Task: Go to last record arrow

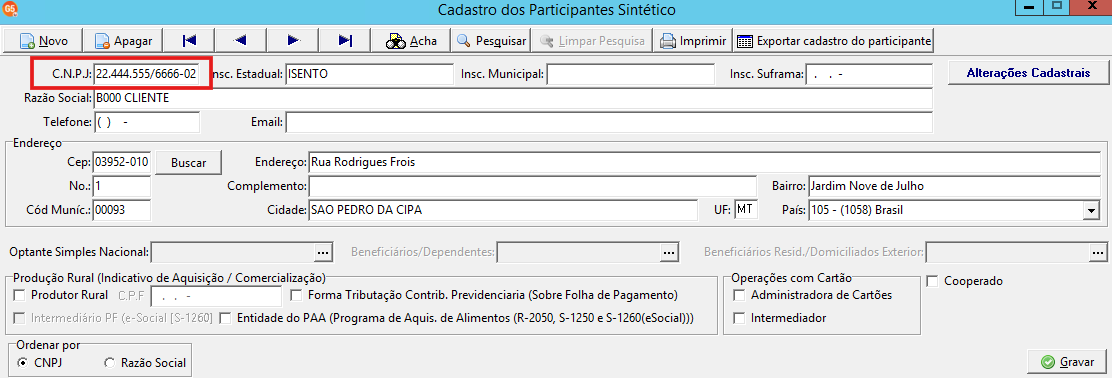Action: point(345,40)
